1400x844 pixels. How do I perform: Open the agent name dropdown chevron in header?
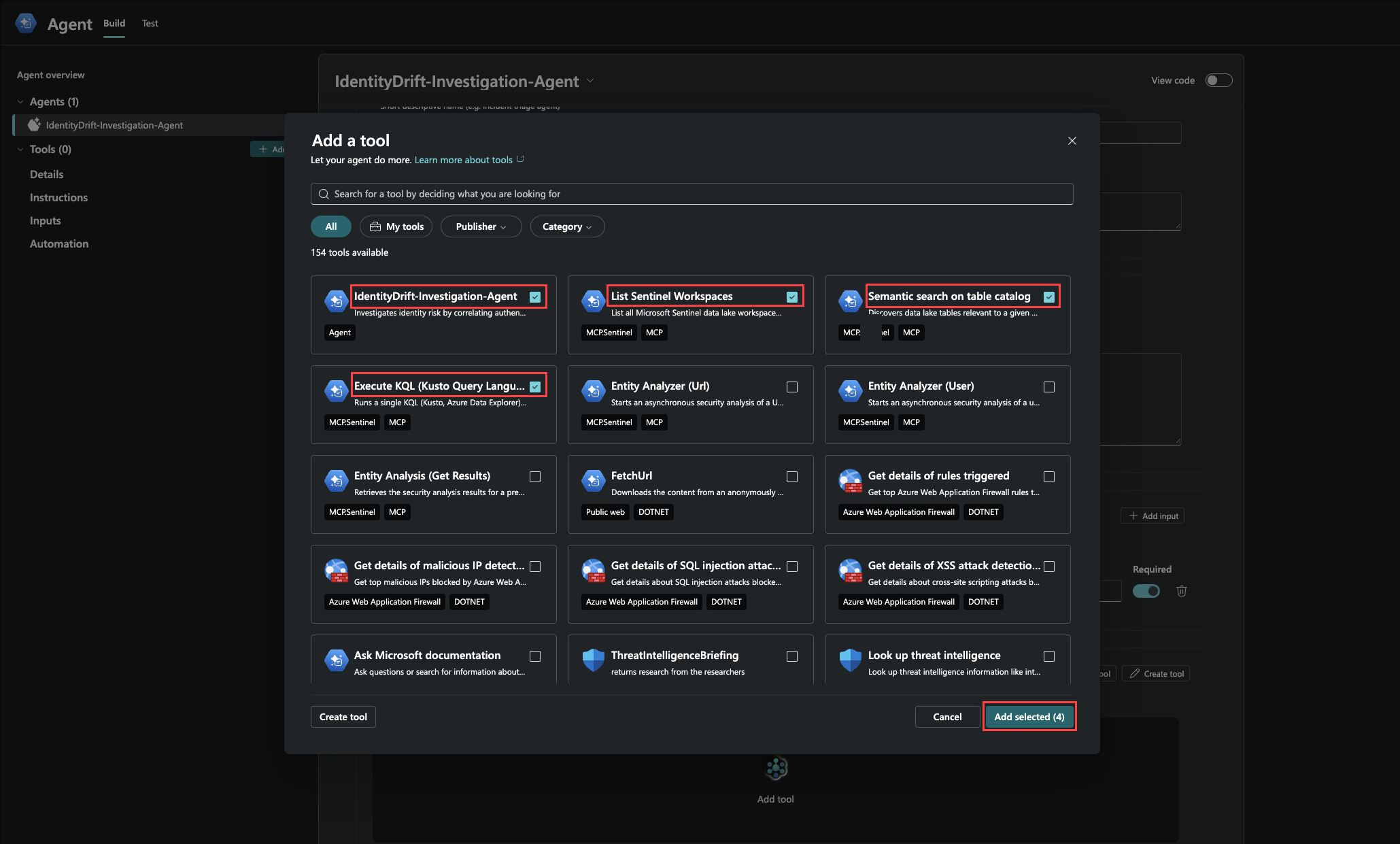click(590, 81)
